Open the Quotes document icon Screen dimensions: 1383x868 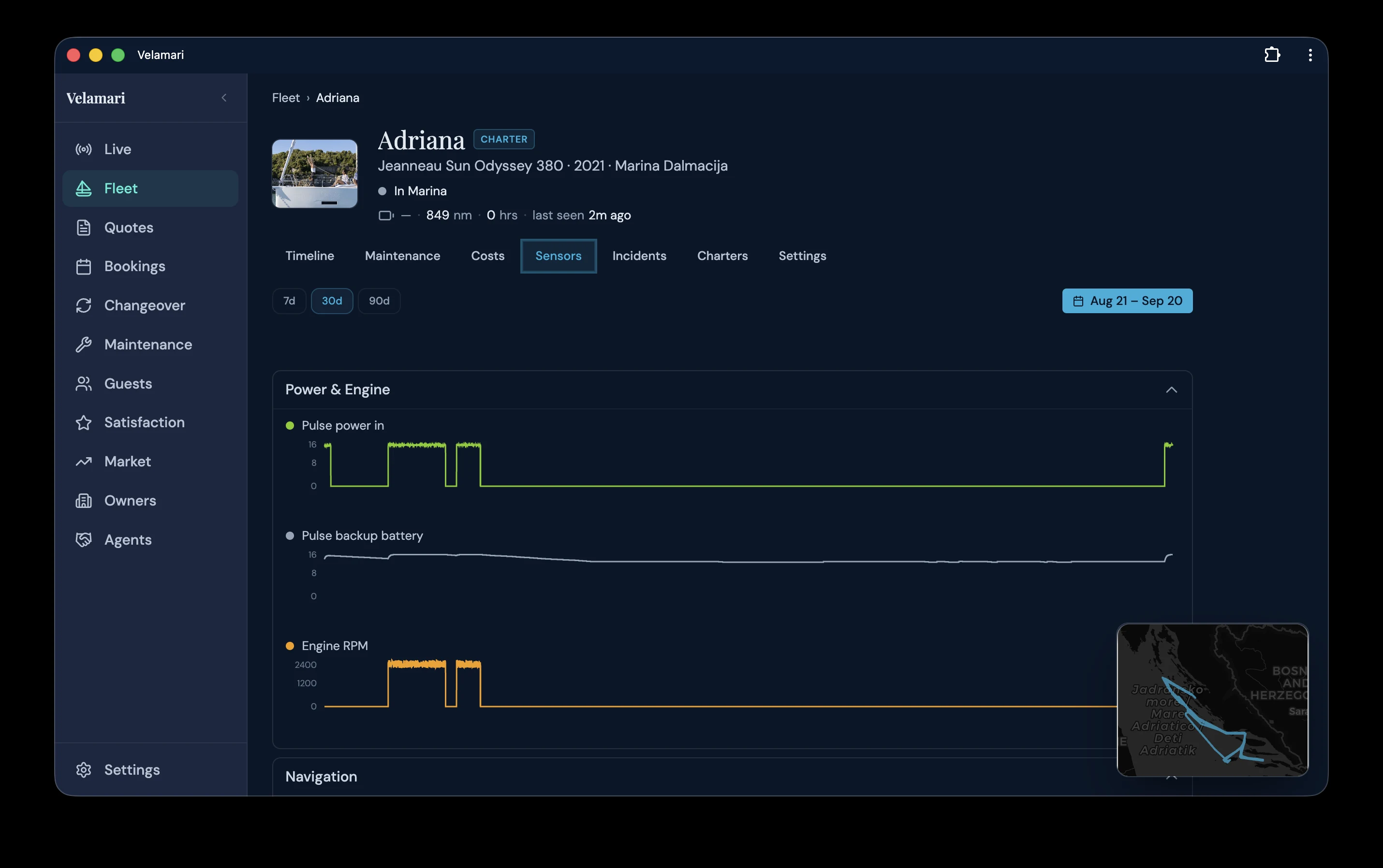point(84,227)
